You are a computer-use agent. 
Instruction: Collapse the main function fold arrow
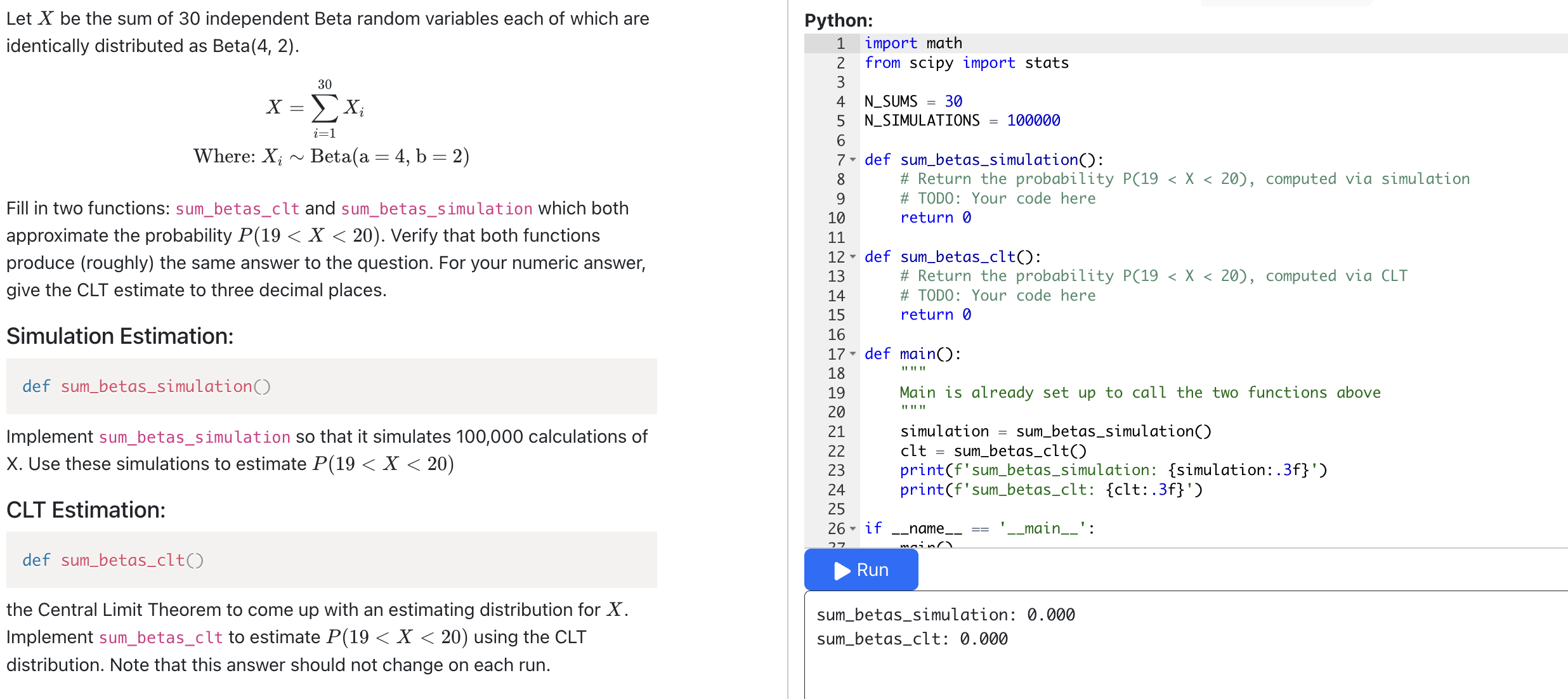(x=852, y=354)
